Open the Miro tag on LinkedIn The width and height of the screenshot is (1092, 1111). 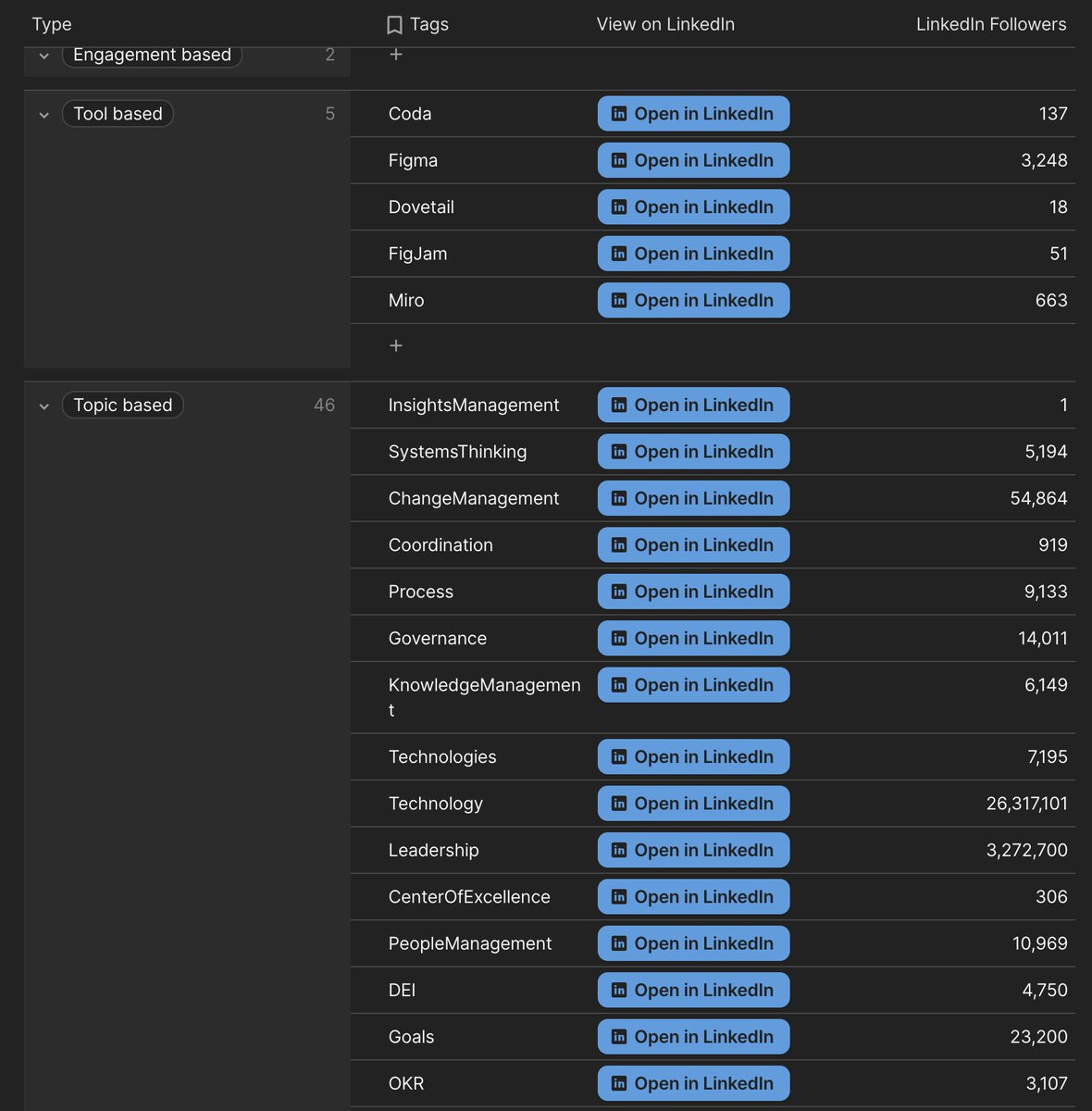[x=693, y=300]
